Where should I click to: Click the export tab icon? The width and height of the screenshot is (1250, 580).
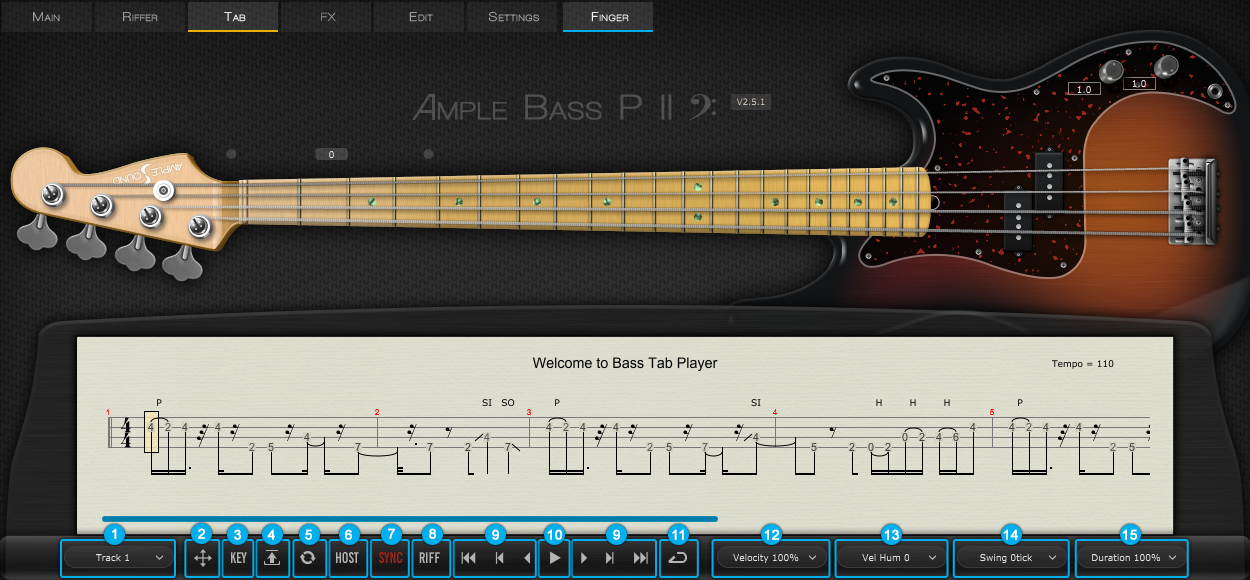(x=272, y=558)
